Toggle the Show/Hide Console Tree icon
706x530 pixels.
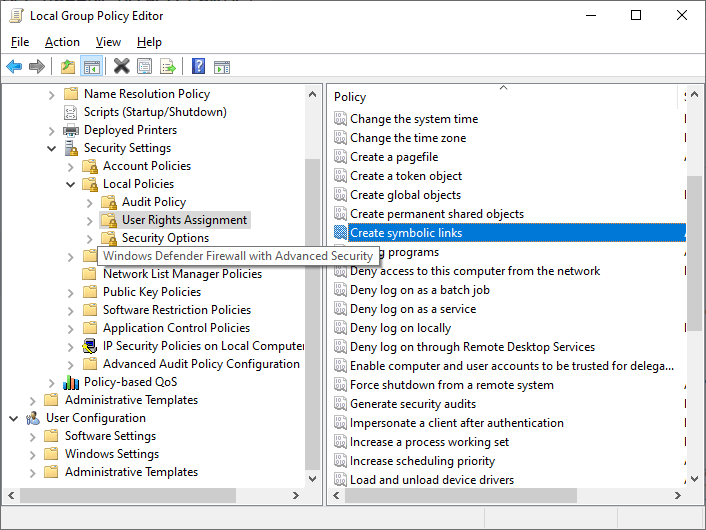(92, 67)
